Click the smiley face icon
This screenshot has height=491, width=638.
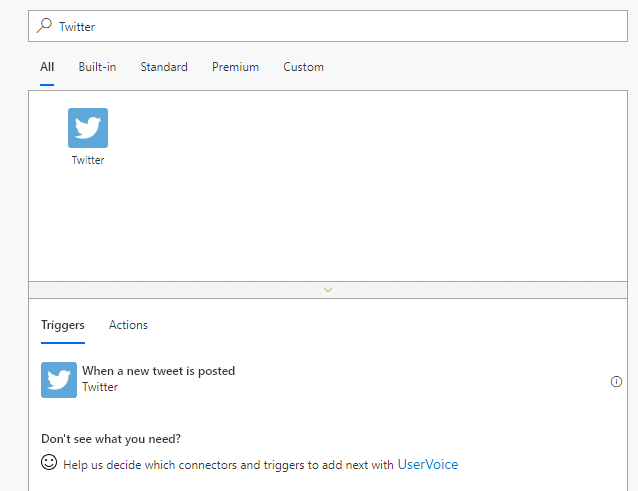click(x=49, y=462)
